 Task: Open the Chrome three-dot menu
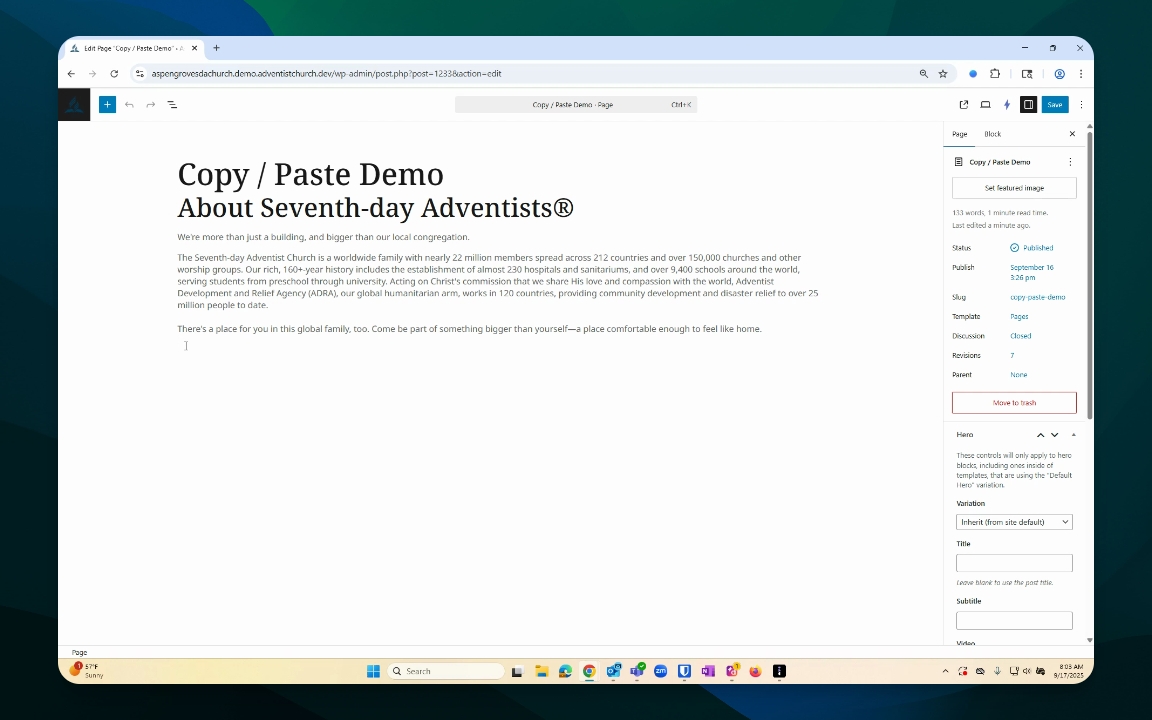(x=1081, y=73)
